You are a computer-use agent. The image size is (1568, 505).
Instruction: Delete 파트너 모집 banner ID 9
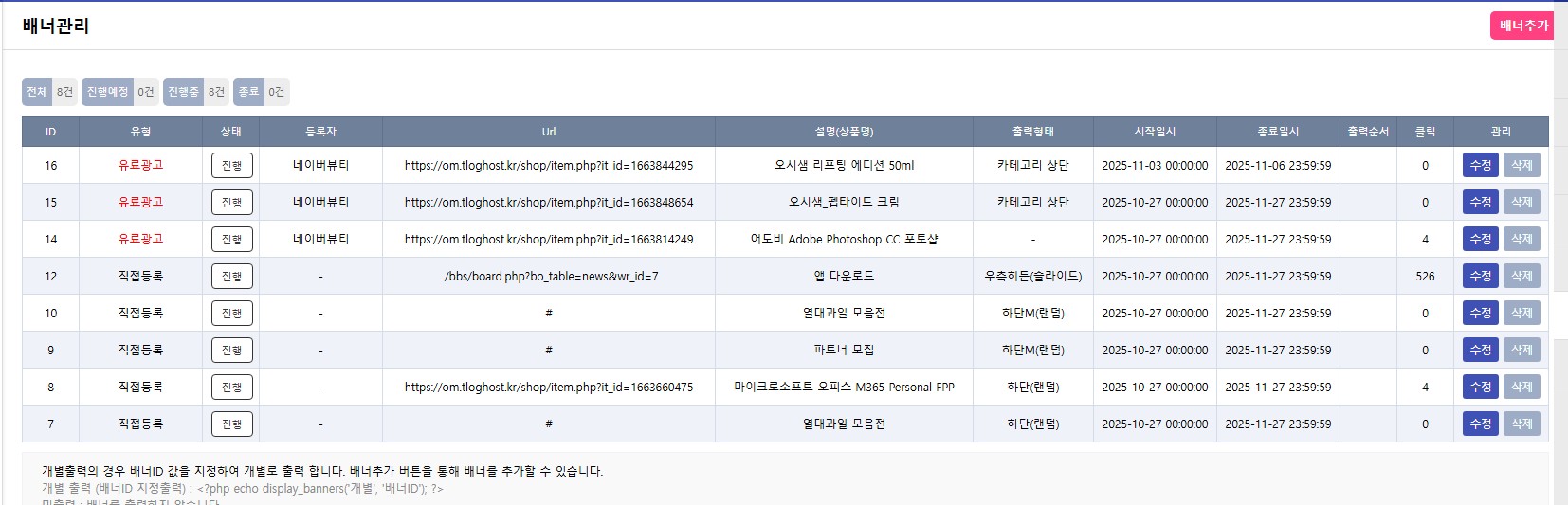(x=1521, y=350)
